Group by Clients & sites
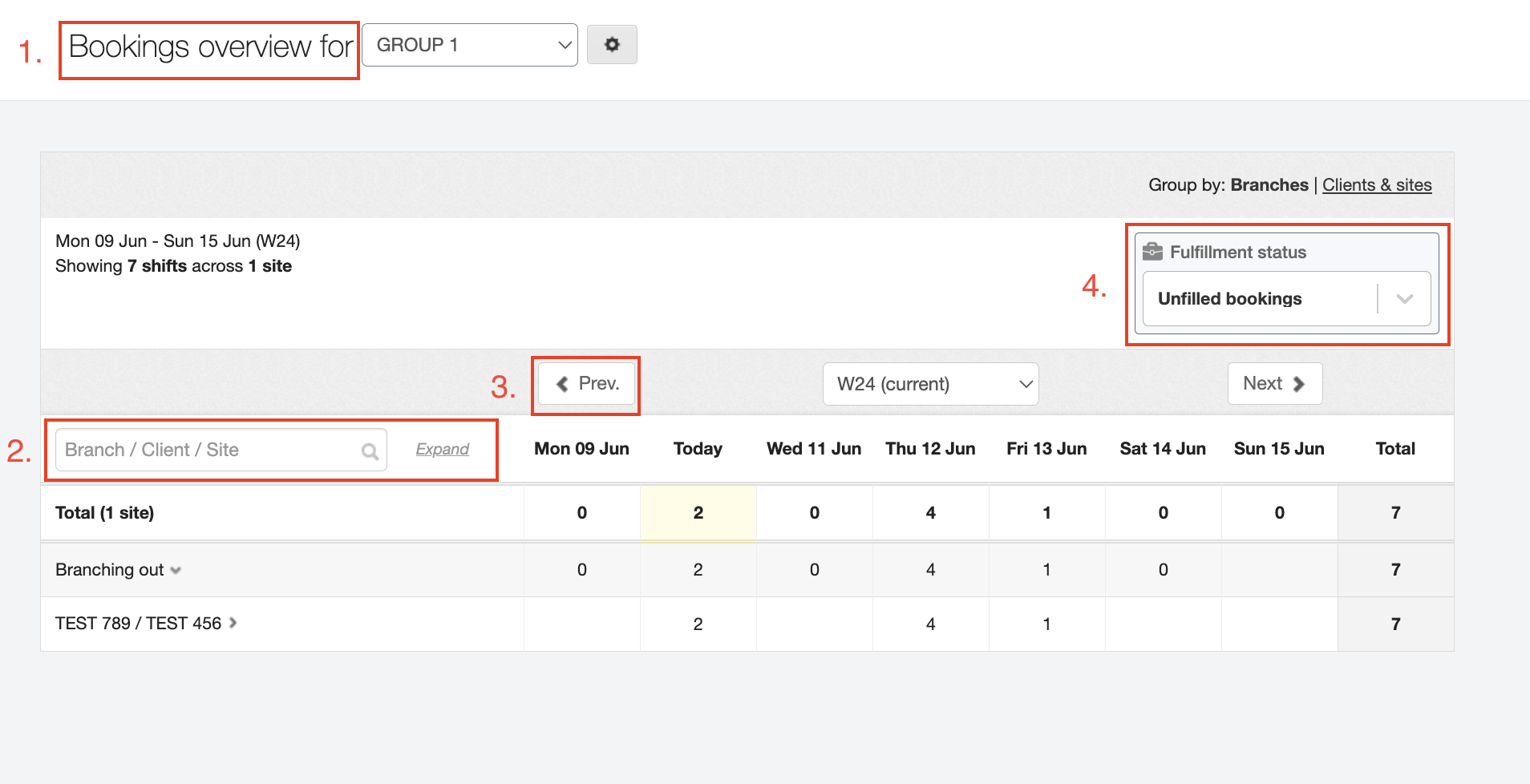1530x784 pixels. [1376, 185]
